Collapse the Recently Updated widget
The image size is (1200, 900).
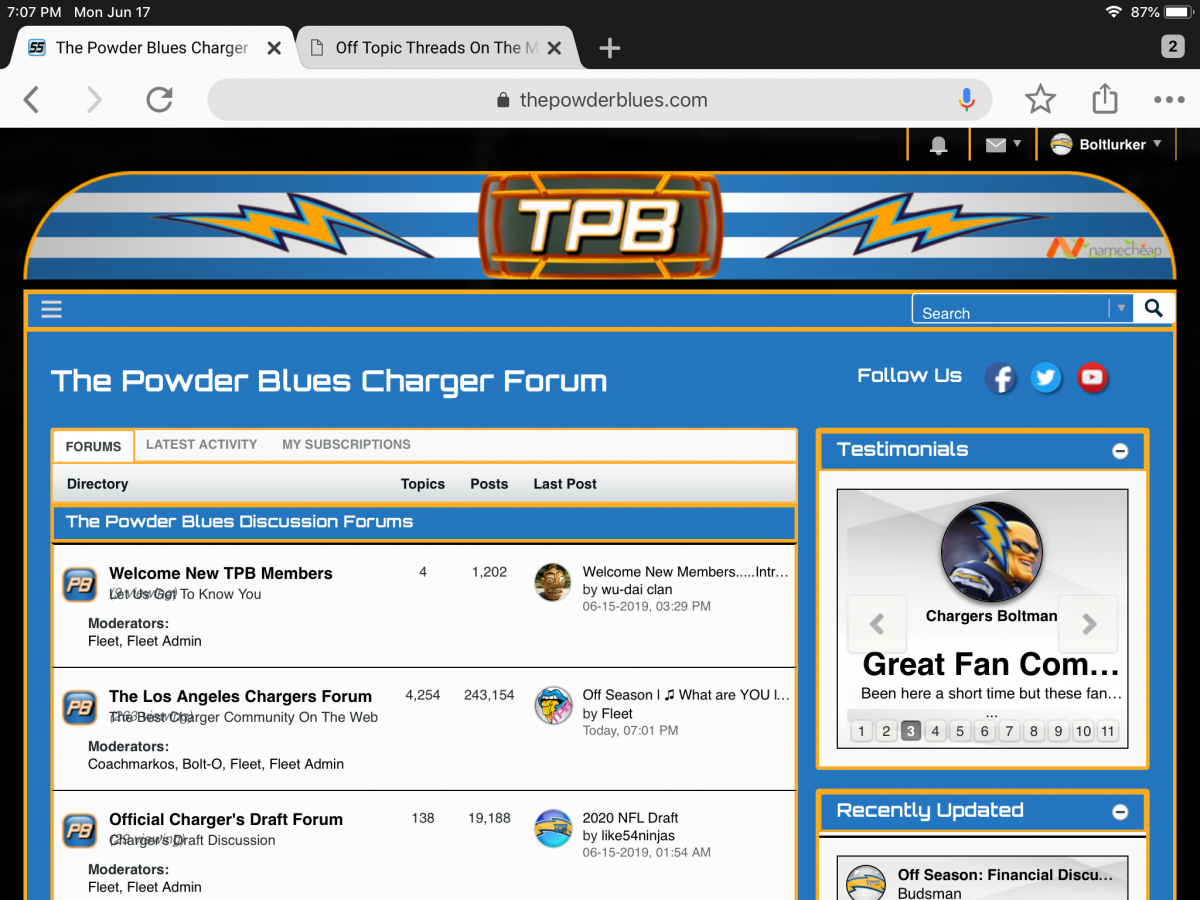[1120, 812]
